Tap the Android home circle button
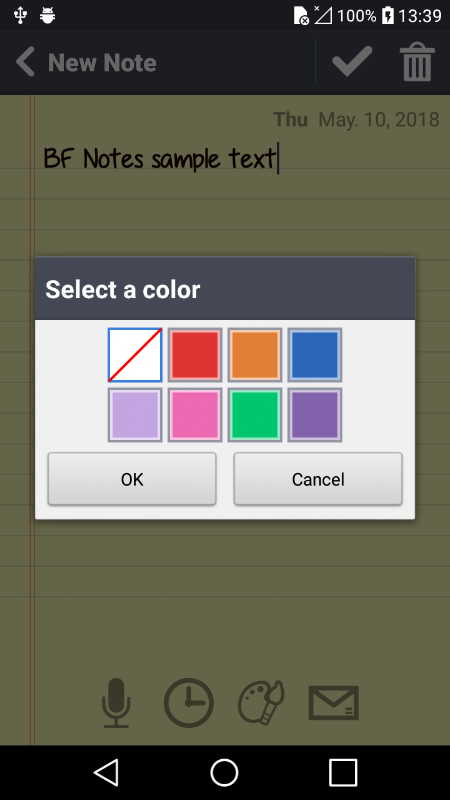This screenshot has width=450, height=800. pyautogui.click(x=224, y=772)
